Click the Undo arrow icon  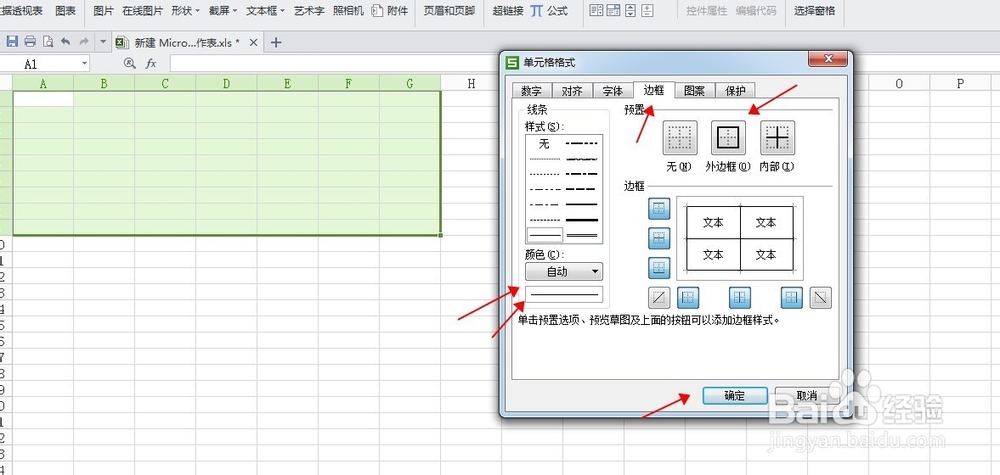pos(66,41)
